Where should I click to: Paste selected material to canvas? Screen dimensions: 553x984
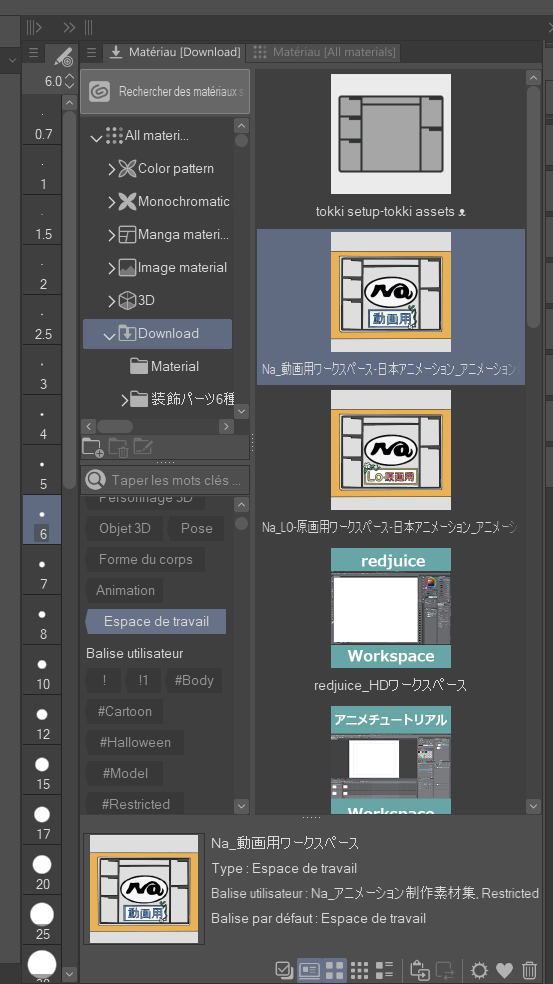[420, 970]
